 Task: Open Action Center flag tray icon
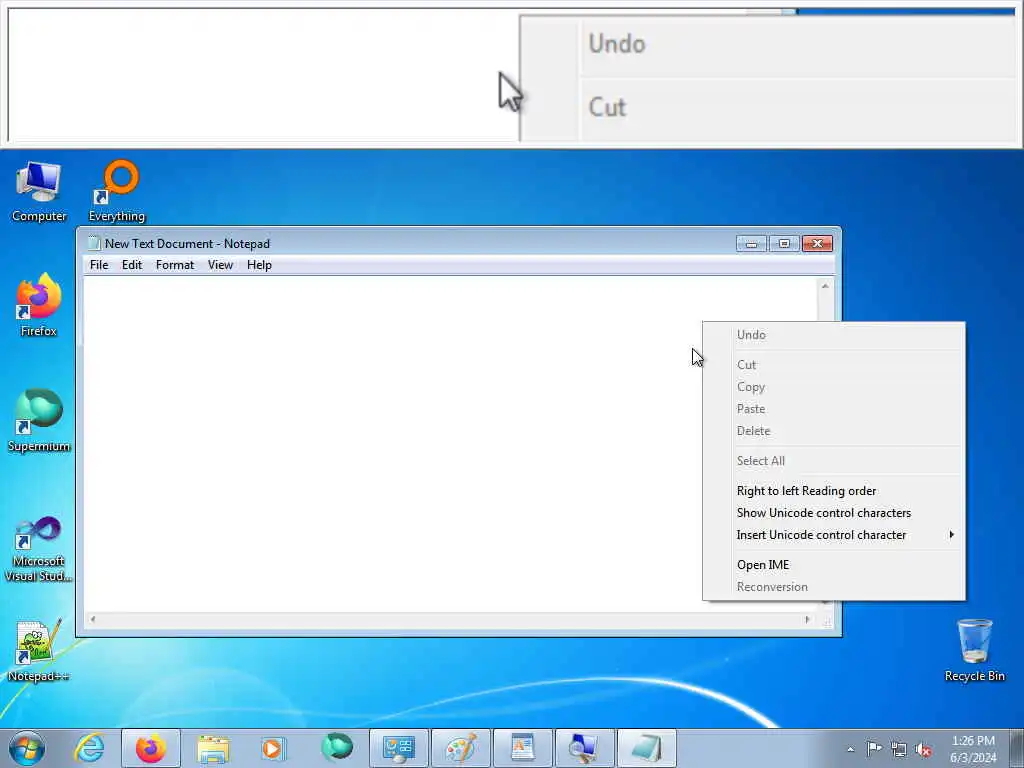(874, 749)
